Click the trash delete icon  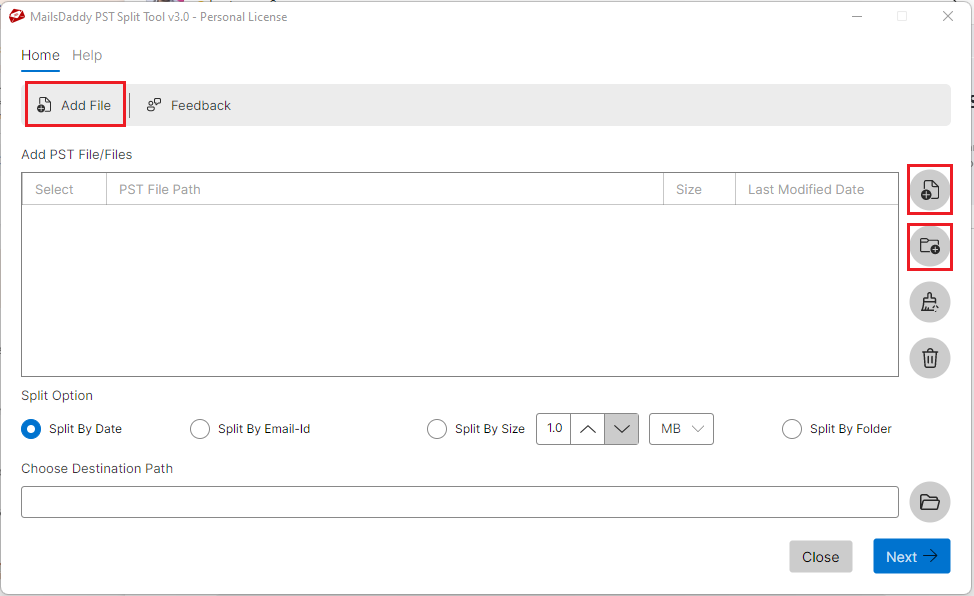point(929,358)
